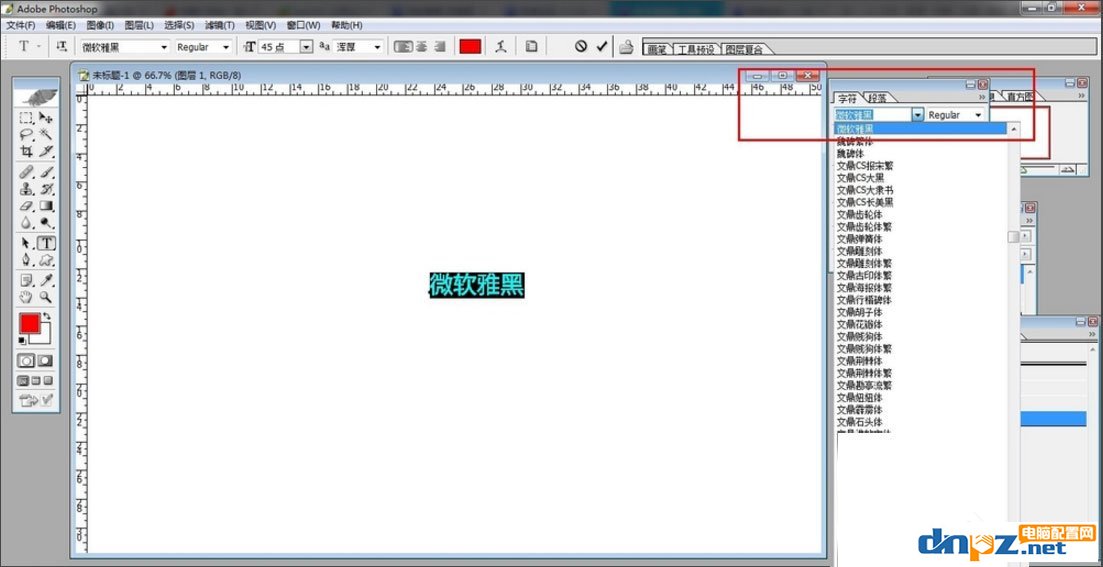Select the Crop tool
Image resolution: width=1103 pixels, height=567 pixels.
[x=26, y=151]
